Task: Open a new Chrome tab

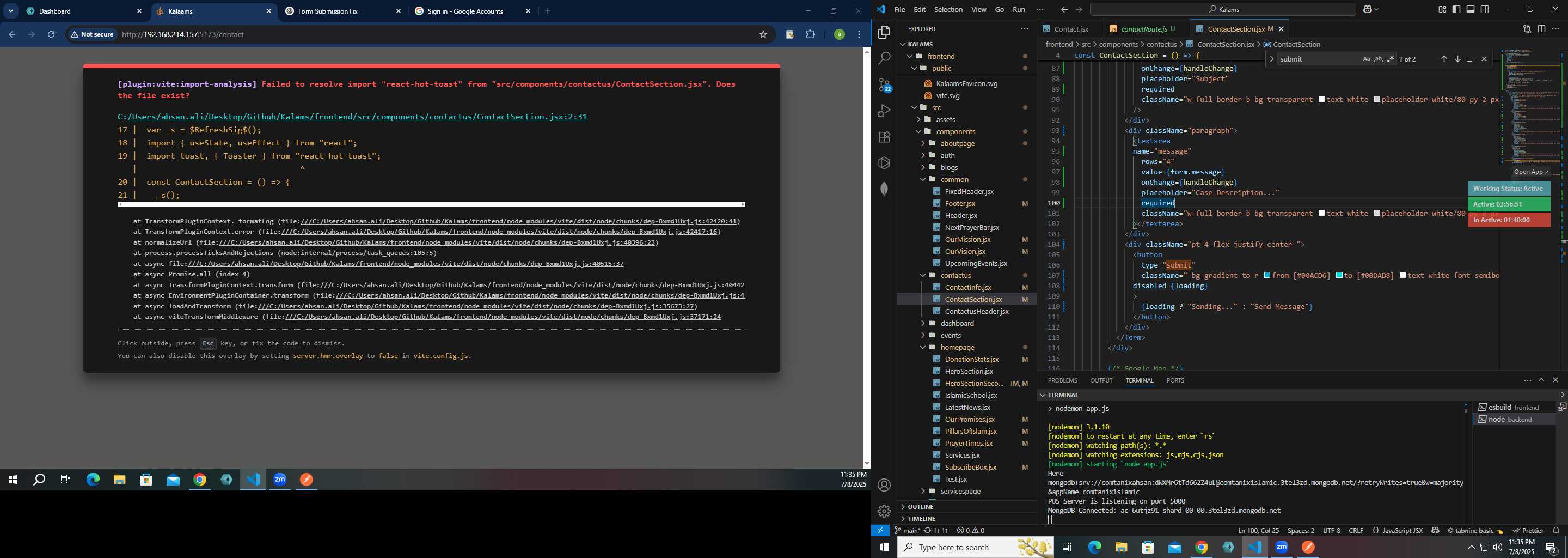Action: tap(548, 11)
